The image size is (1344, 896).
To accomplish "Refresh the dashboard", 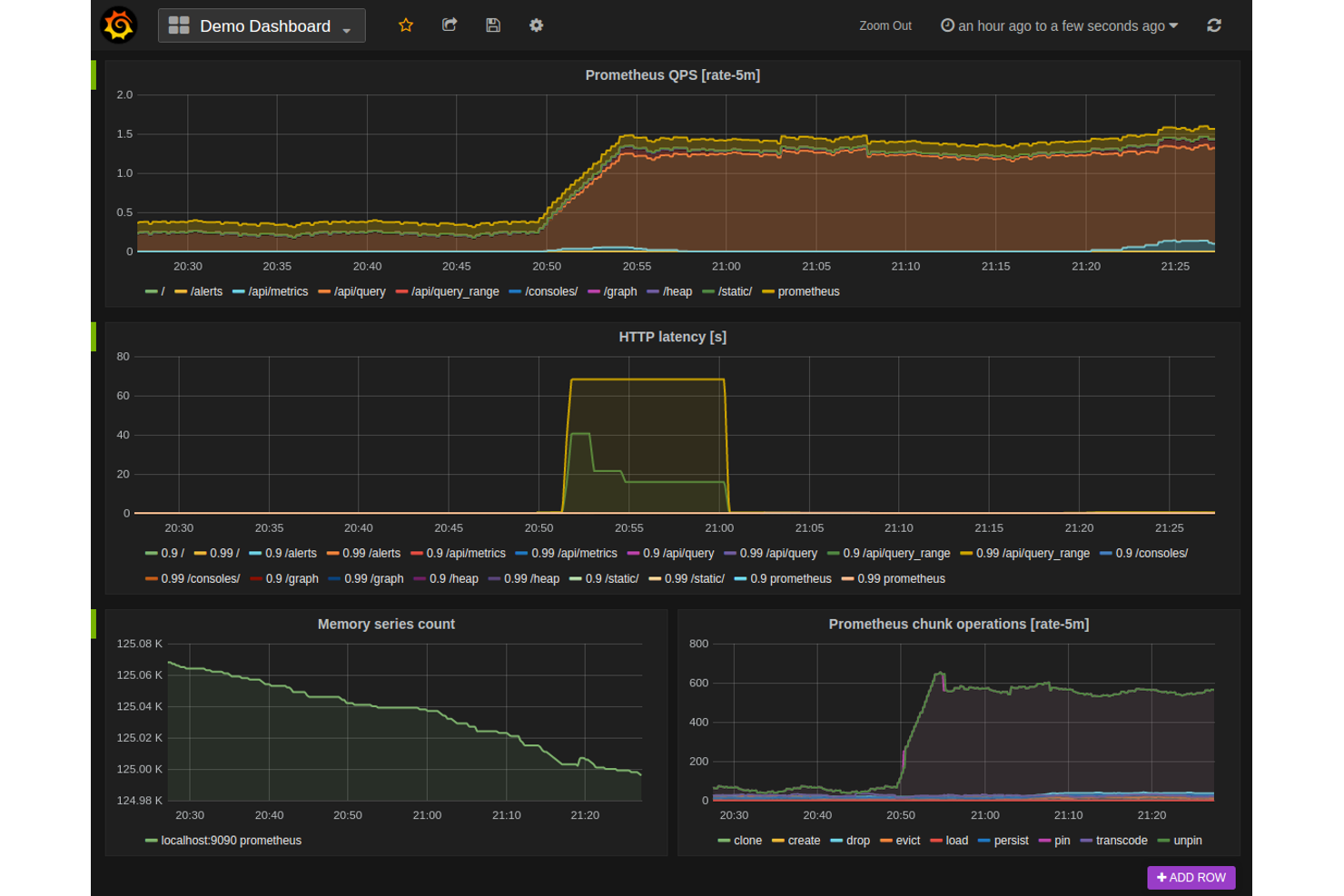I will pyautogui.click(x=1214, y=25).
